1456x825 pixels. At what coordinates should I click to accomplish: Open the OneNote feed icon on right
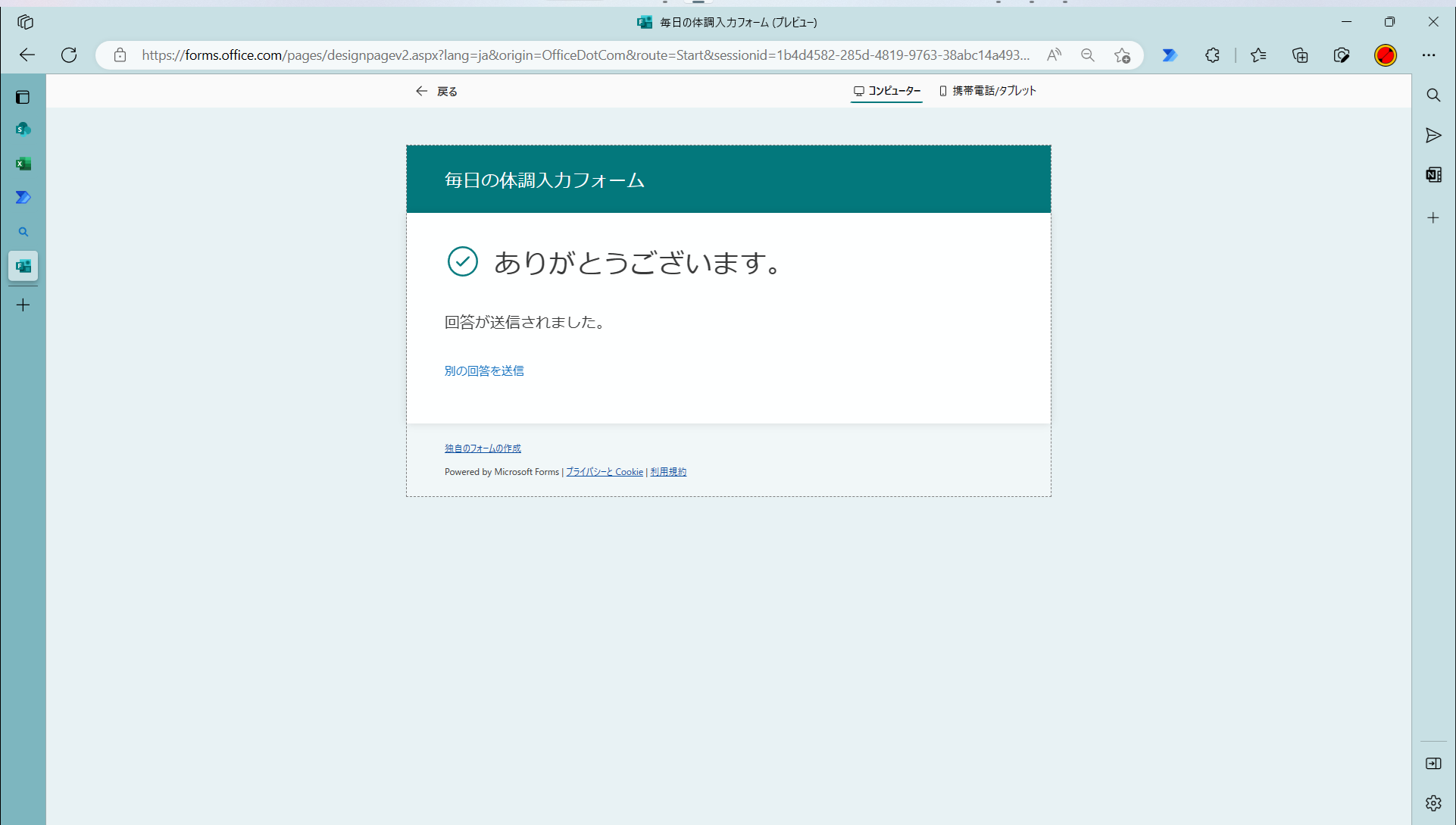pyautogui.click(x=1433, y=174)
